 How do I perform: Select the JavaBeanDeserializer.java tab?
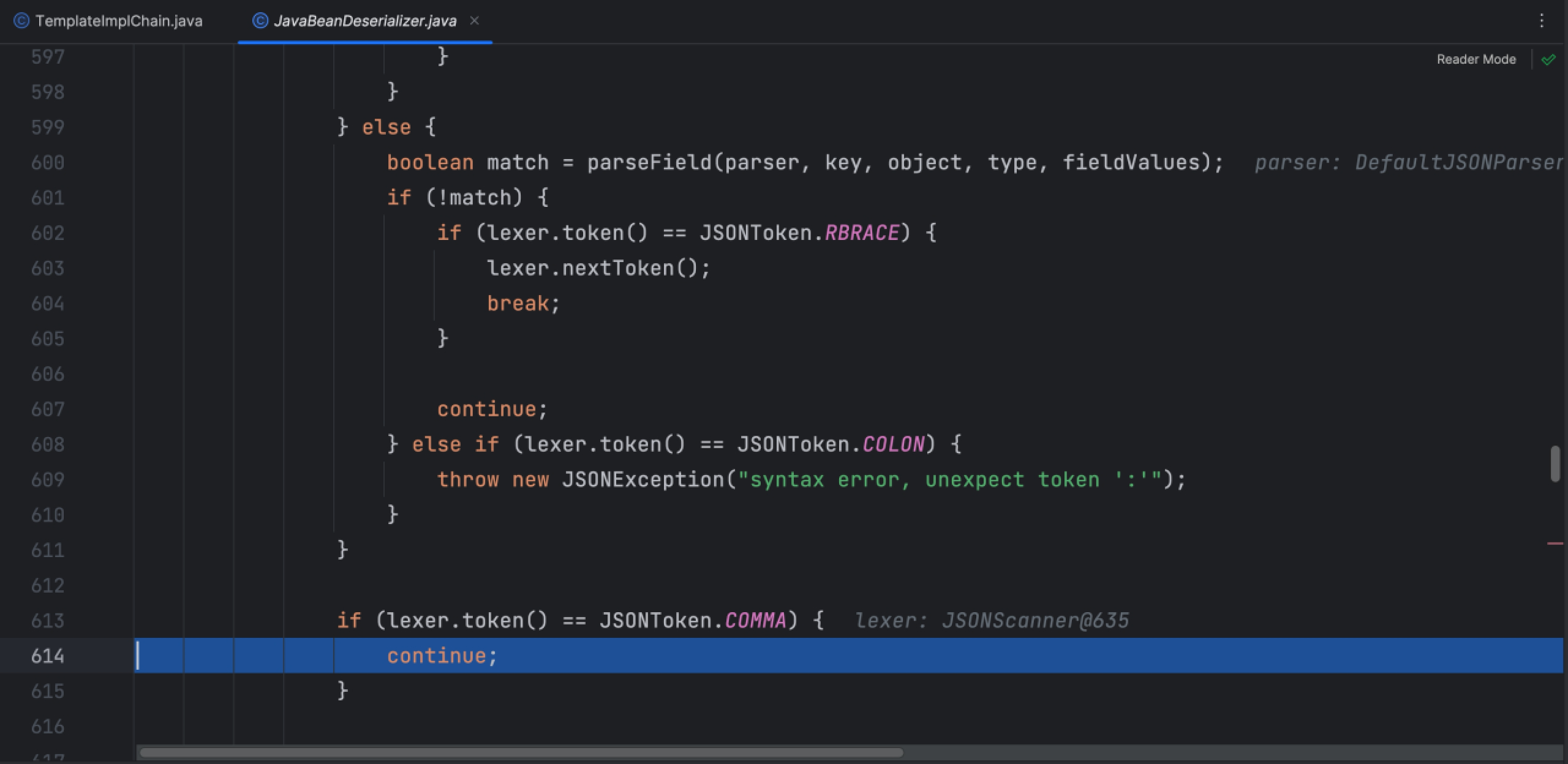coord(365,21)
